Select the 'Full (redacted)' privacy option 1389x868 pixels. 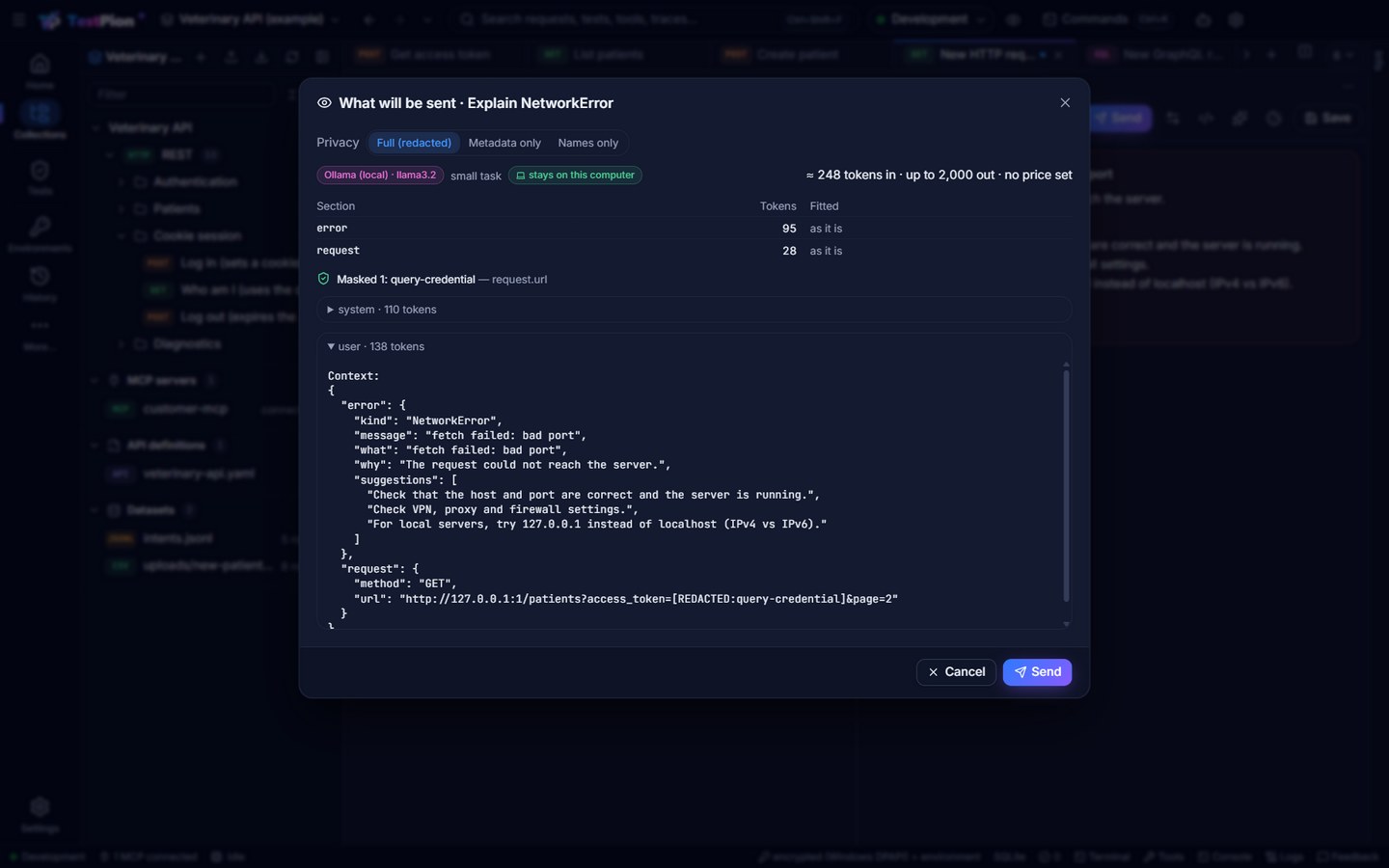pos(414,143)
